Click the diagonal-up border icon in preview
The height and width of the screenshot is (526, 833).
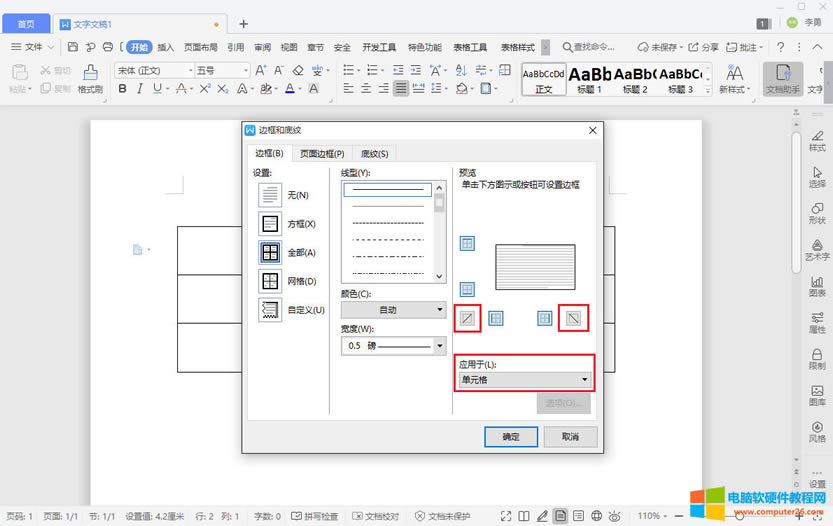coord(468,318)
